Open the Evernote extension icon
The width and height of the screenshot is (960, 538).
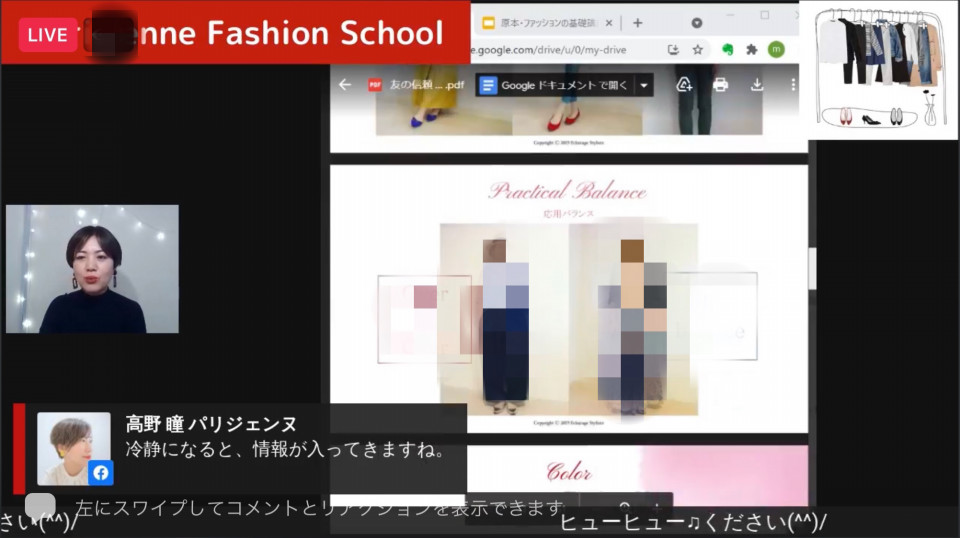[727, 50]
